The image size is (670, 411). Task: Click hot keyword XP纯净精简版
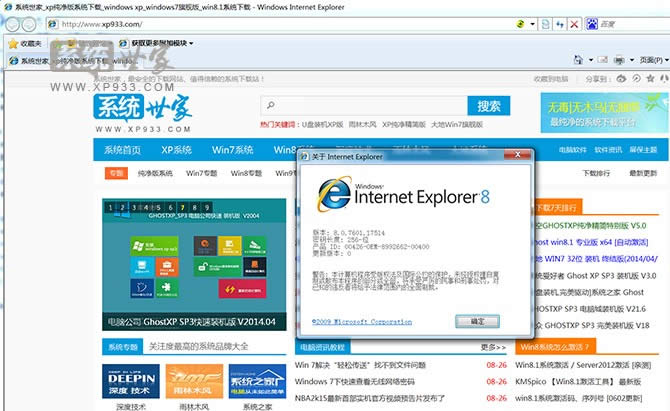[404, 124]
